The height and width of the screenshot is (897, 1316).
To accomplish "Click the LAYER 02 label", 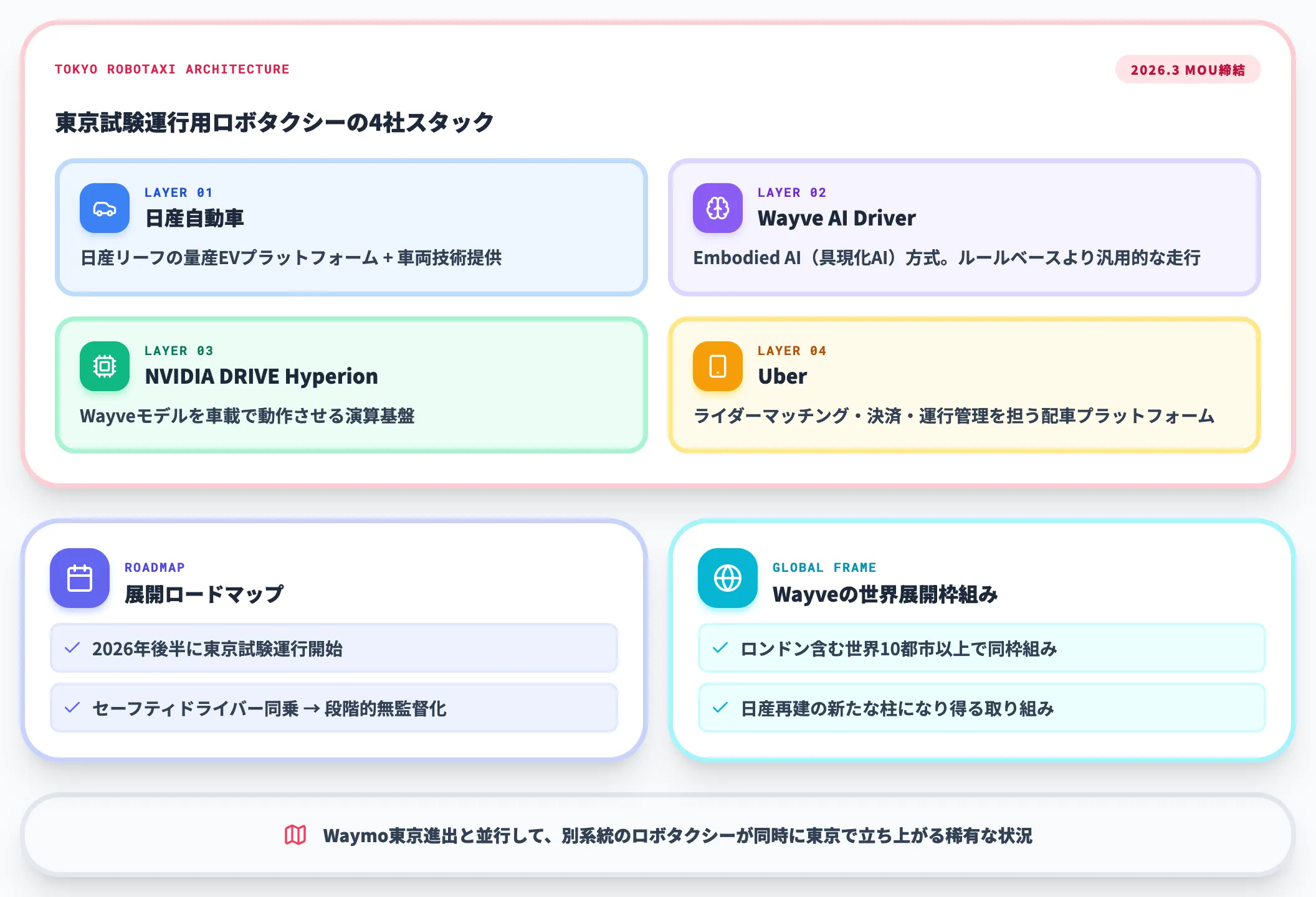I will click(792, 192).
